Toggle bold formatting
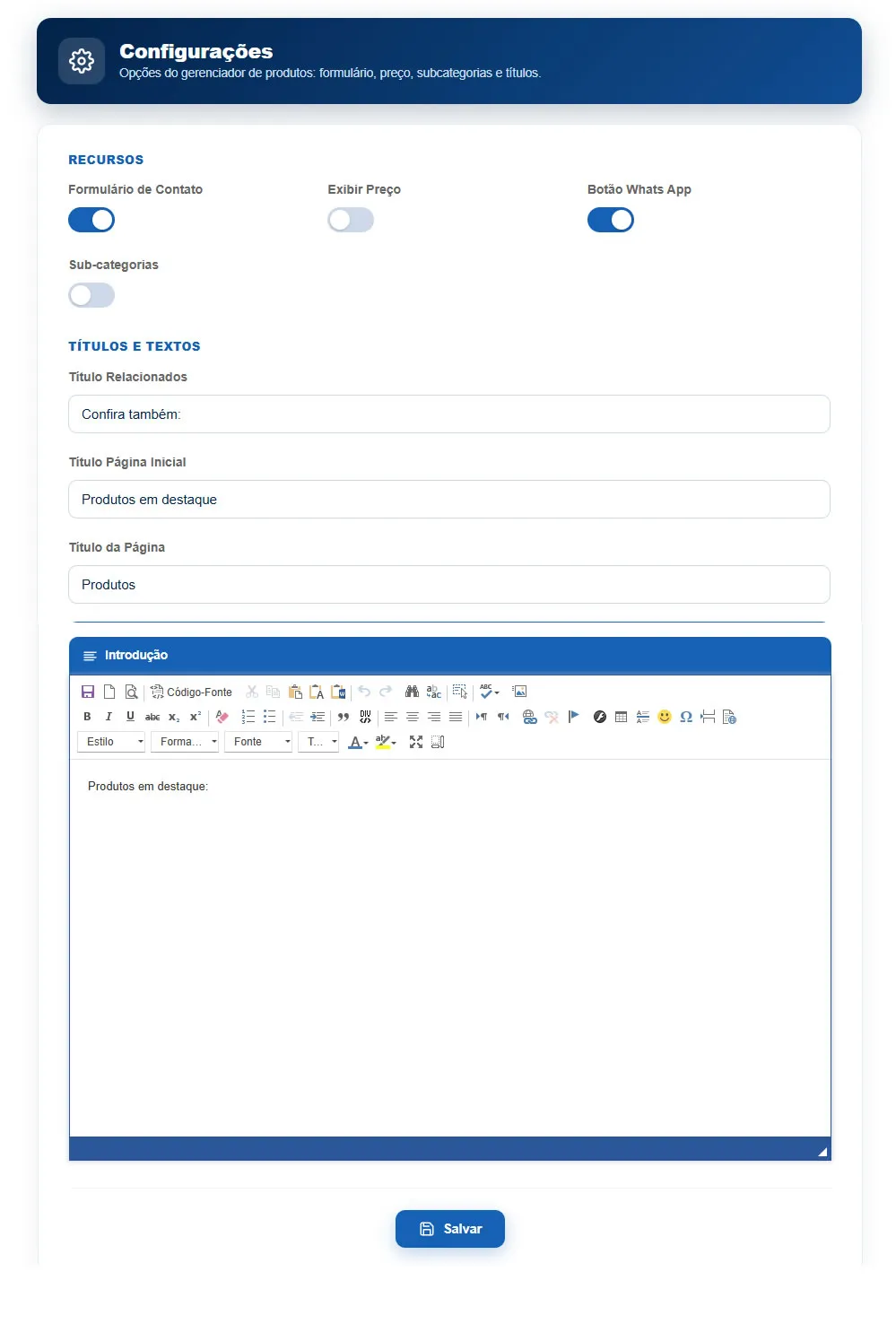The width and height of the screenshot is (896, 1324). [87, 717]
